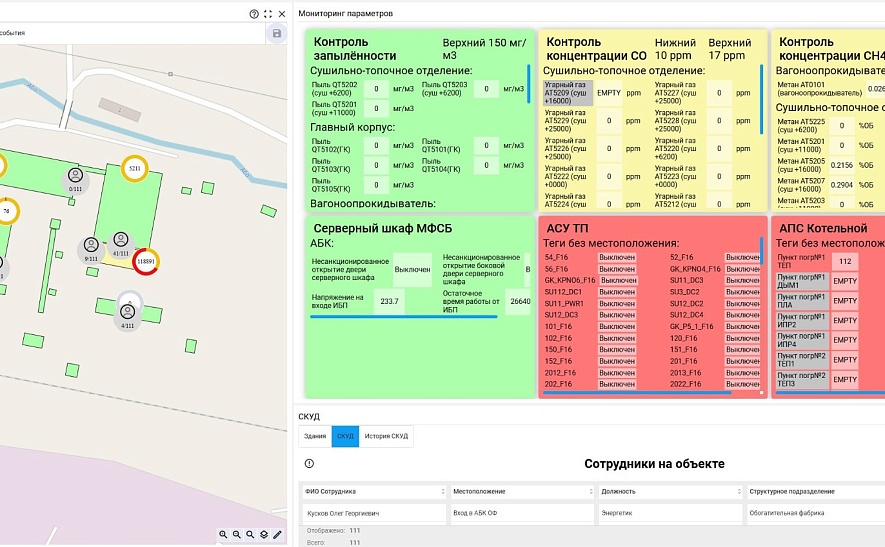Click the Метан AT5205 value 0.2156

[x=842, y=165]
